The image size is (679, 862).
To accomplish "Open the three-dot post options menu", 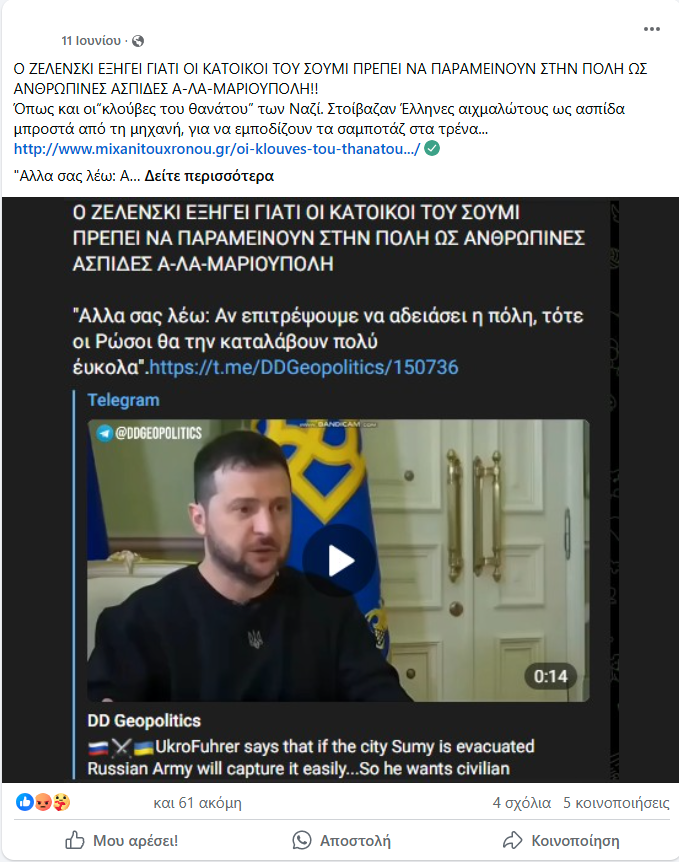I will (x=652, y=29).
